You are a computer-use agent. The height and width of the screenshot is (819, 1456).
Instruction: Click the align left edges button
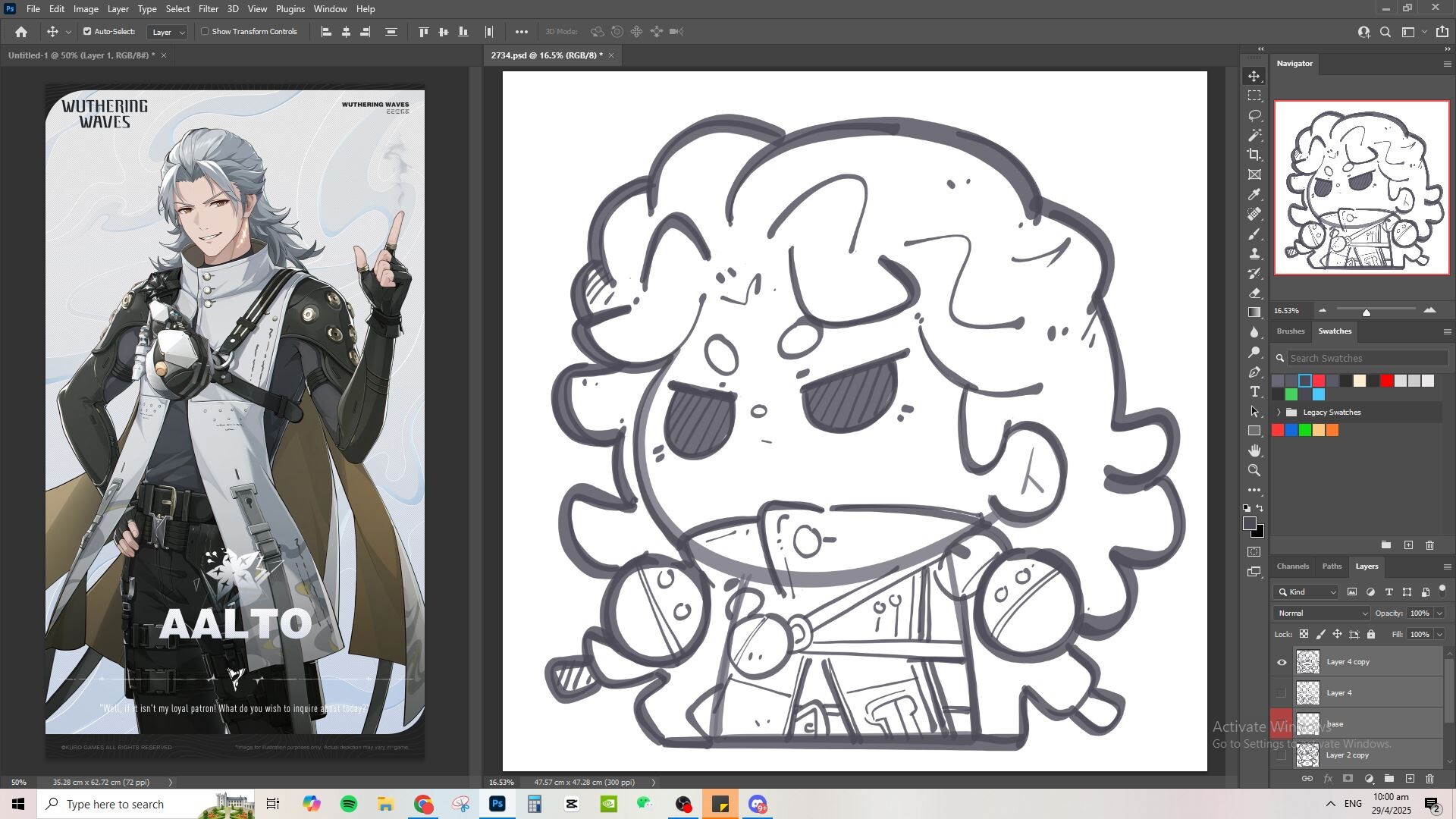[327, 32]
